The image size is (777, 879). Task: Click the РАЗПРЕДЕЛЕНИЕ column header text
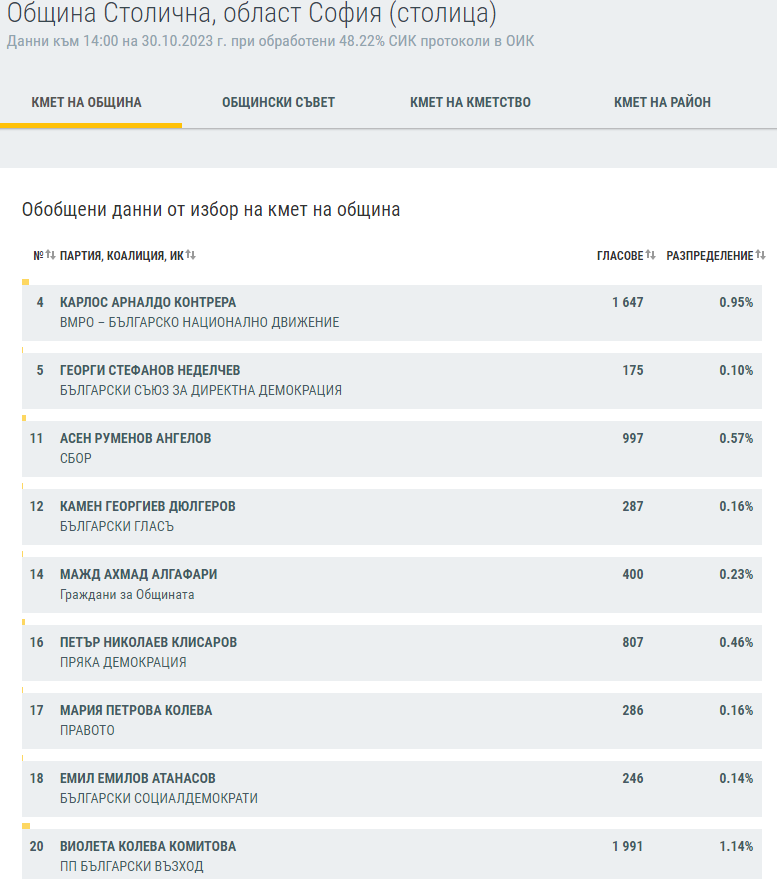[709, 256]
